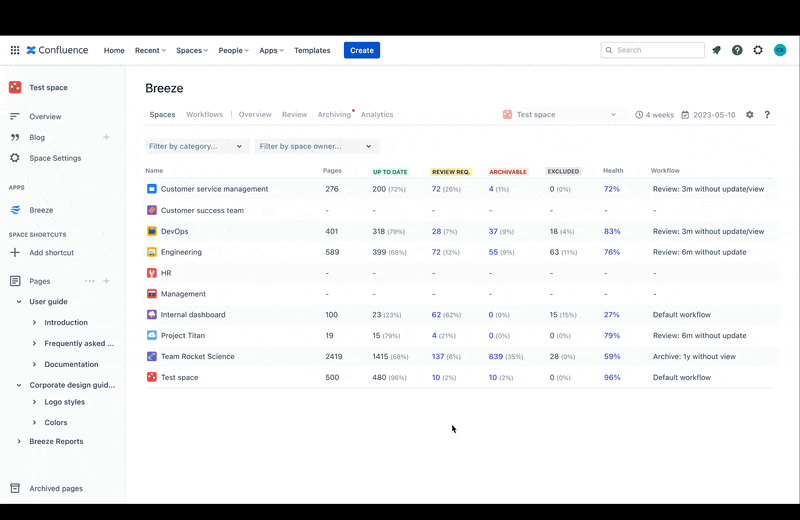Open the Filter by category dropdown
Viewport: 800px width, 520px height.
(197, 146)
